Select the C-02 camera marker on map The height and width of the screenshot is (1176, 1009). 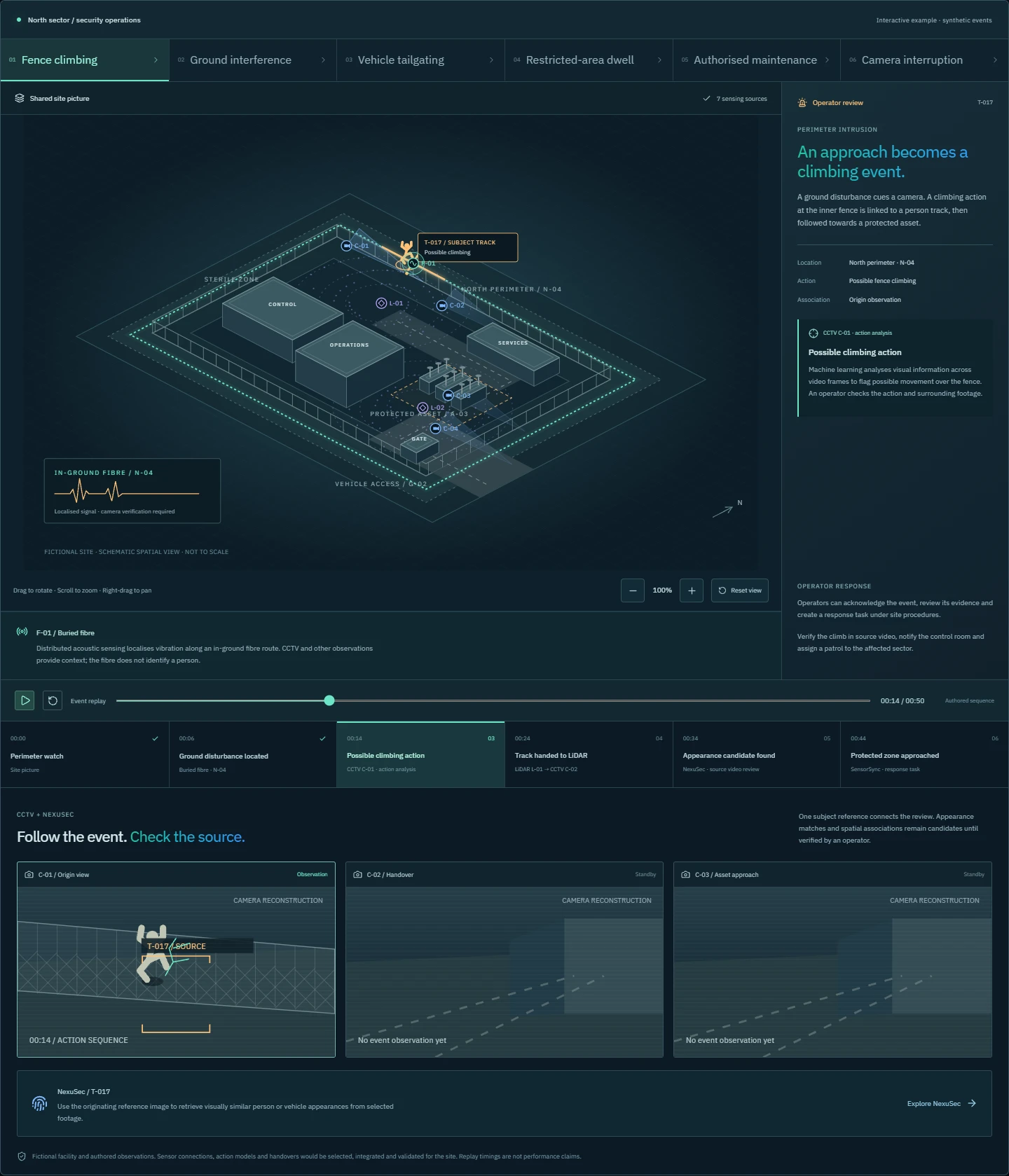point(441,305)
